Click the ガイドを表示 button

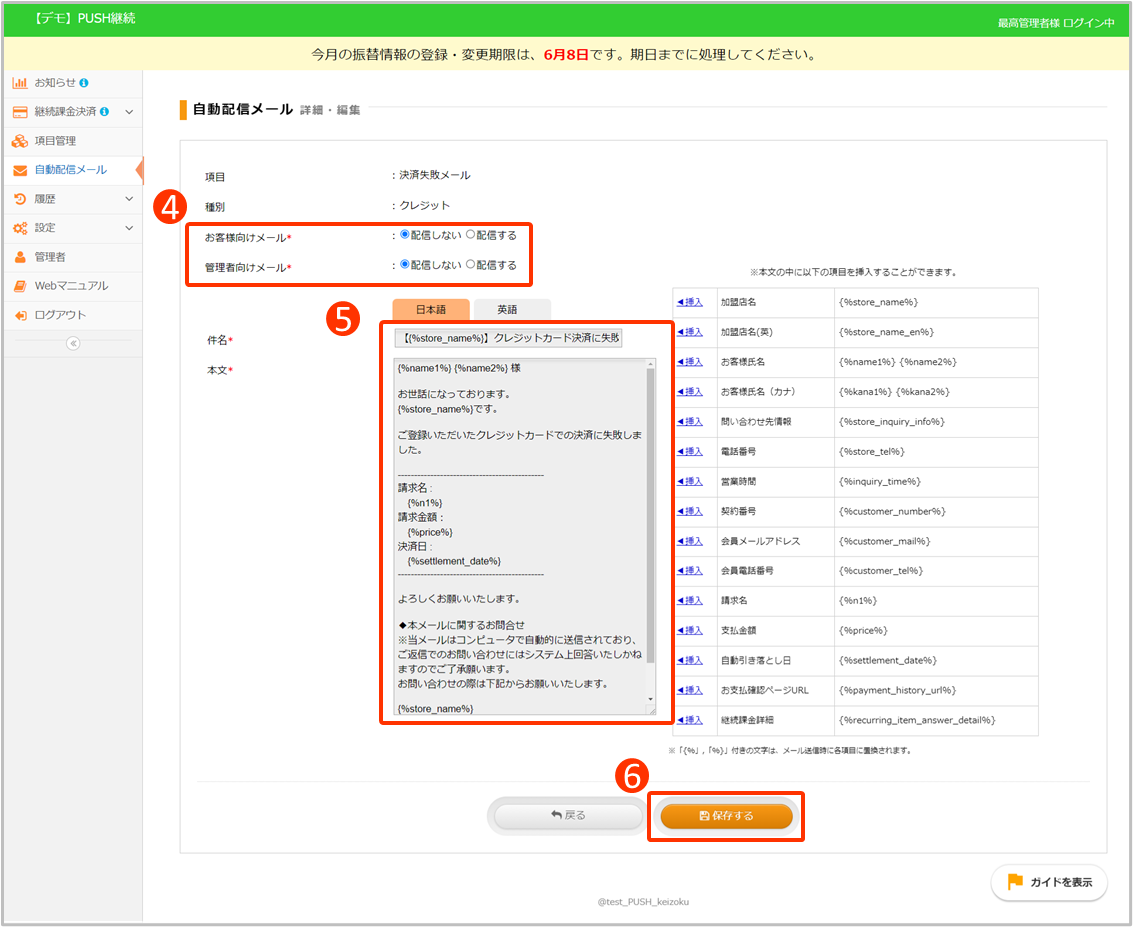pos(1048,882)
